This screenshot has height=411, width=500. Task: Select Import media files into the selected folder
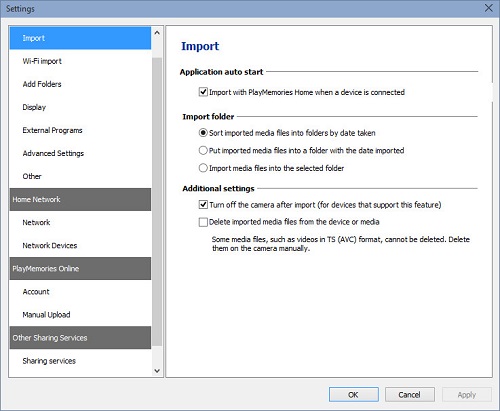(x=203, y=168)
